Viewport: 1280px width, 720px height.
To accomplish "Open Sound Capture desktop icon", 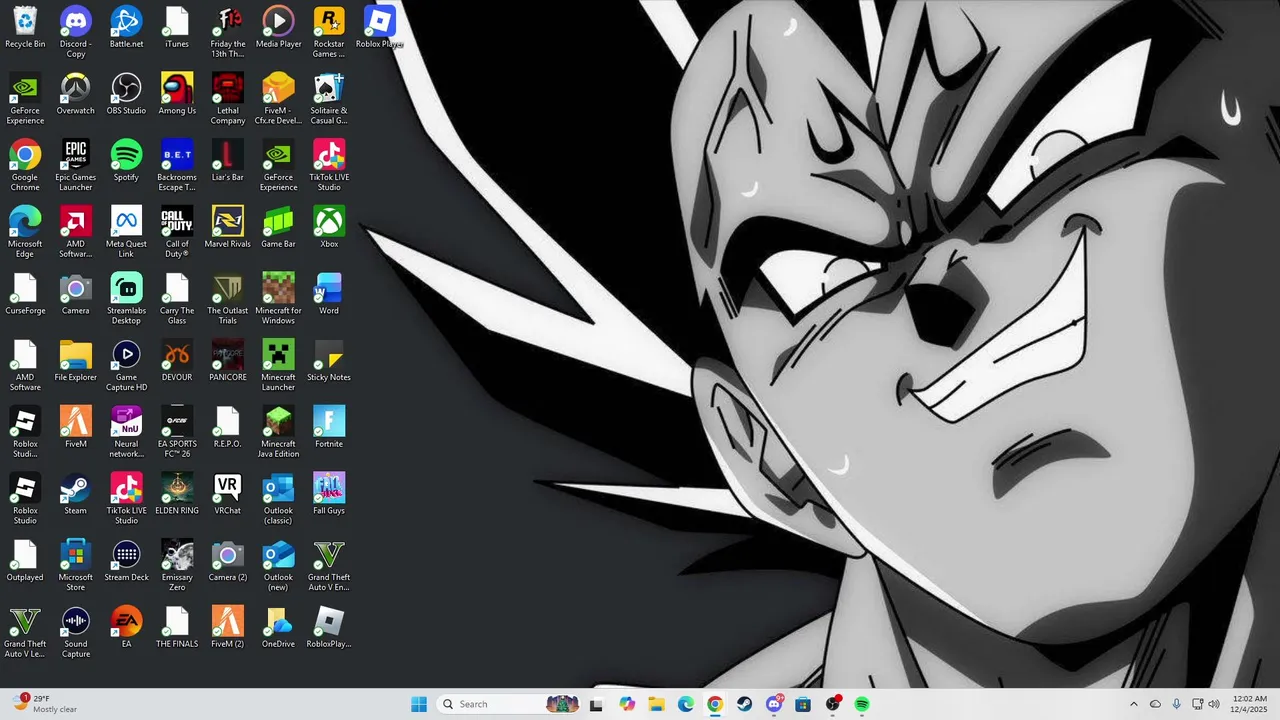I will coord(75,633).
